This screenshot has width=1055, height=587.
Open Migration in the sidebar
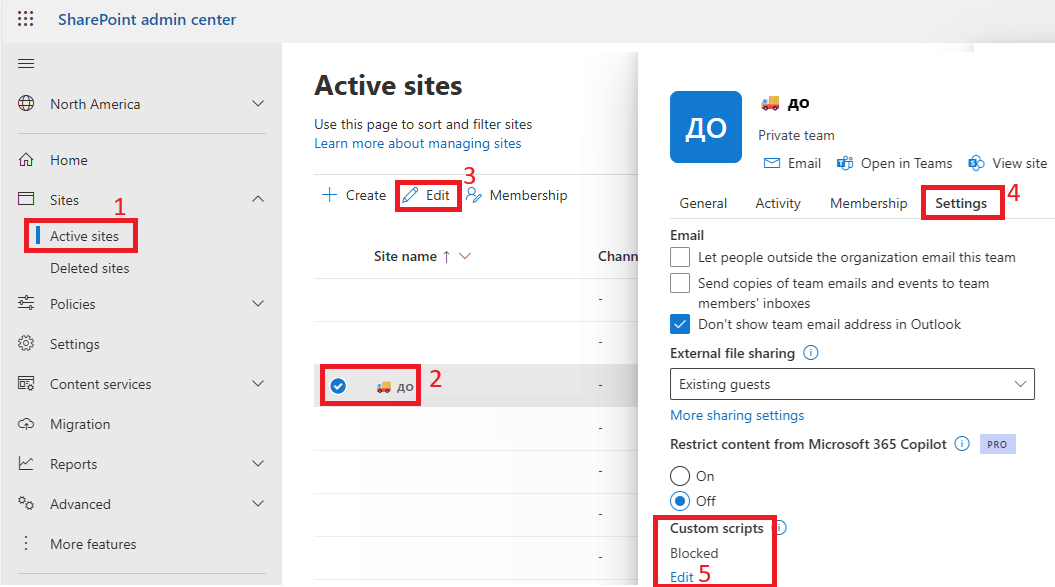tap(80, 424)
